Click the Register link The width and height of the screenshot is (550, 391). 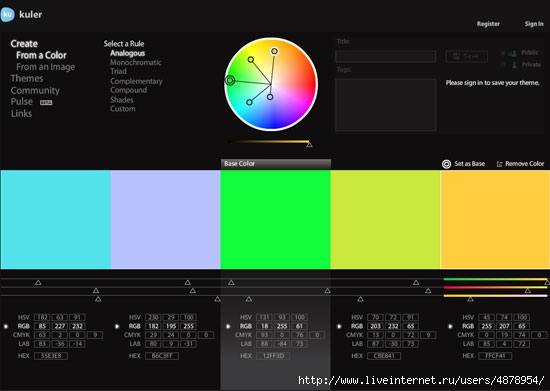[x=488, y=24]
